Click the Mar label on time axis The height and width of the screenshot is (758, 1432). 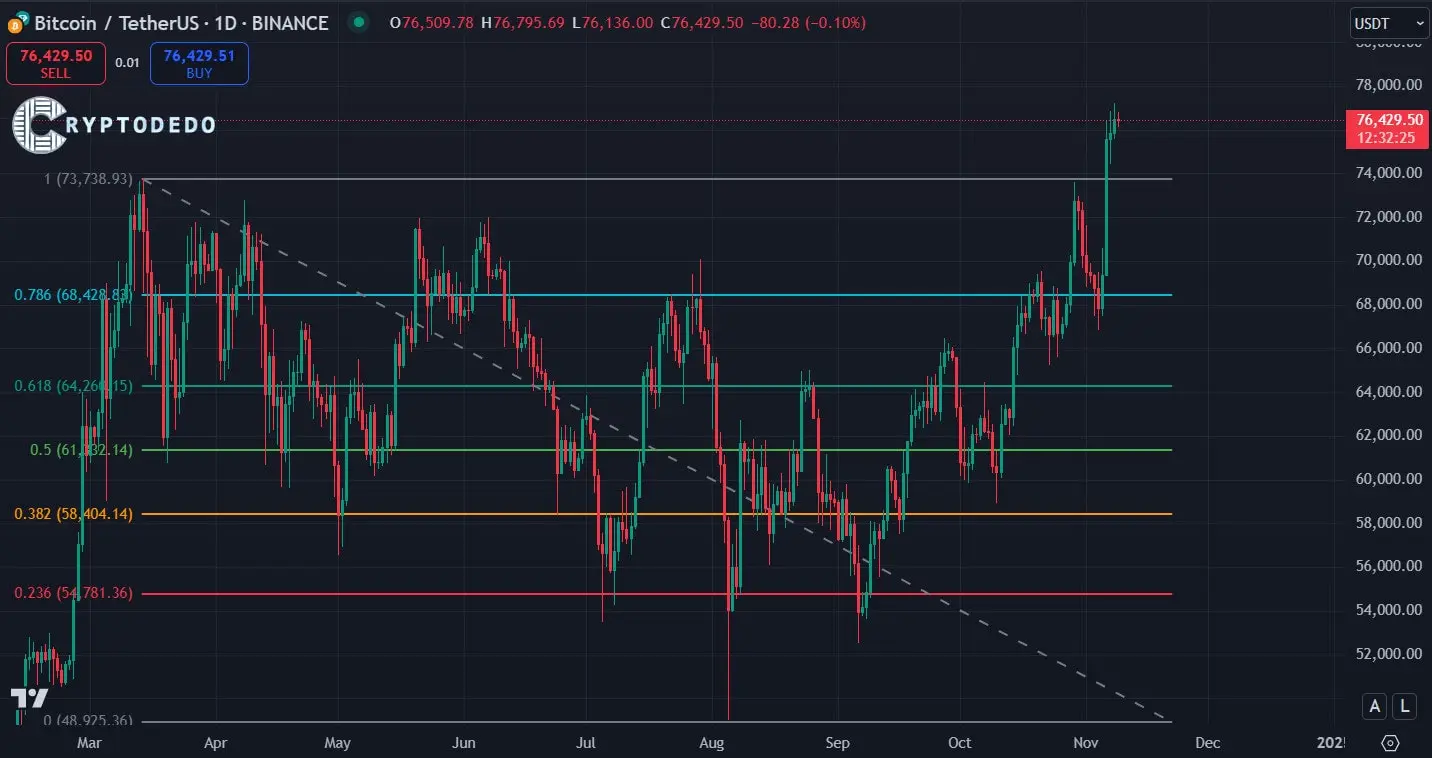(89, 743)
